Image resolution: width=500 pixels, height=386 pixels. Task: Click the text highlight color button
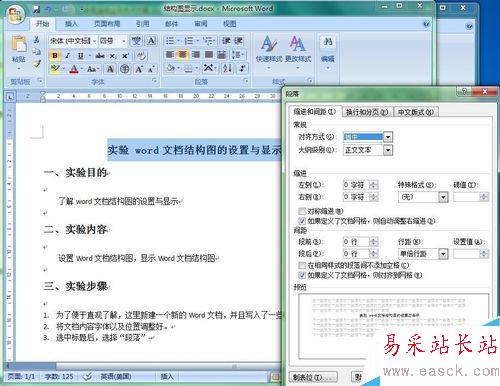[x=55, y=69]
